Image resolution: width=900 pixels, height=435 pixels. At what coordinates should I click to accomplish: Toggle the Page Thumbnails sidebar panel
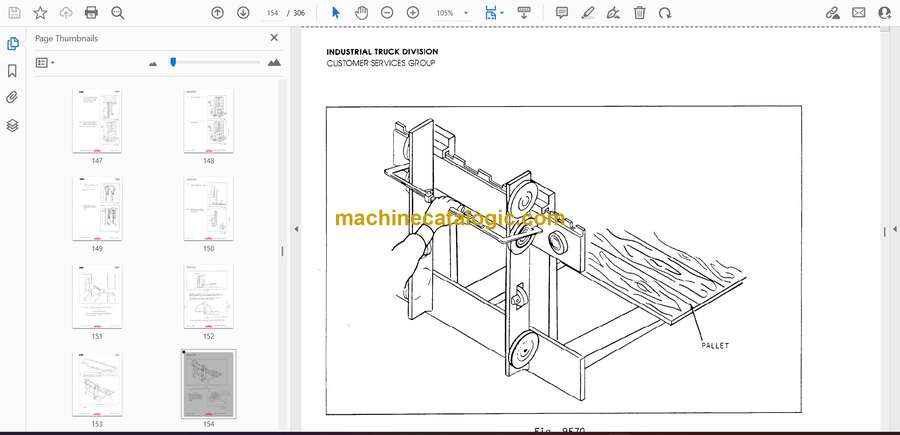[x=13, y=44]
